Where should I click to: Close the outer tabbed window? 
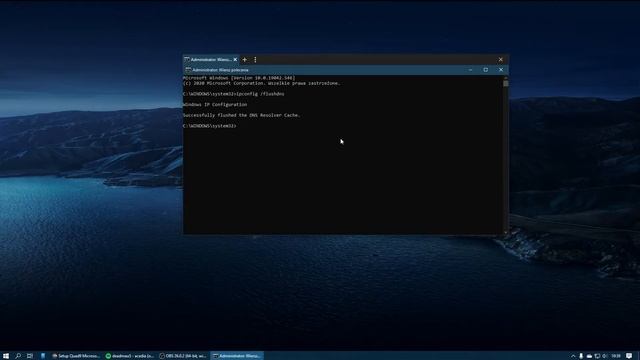pyautogui.click(x=500, y=60)
